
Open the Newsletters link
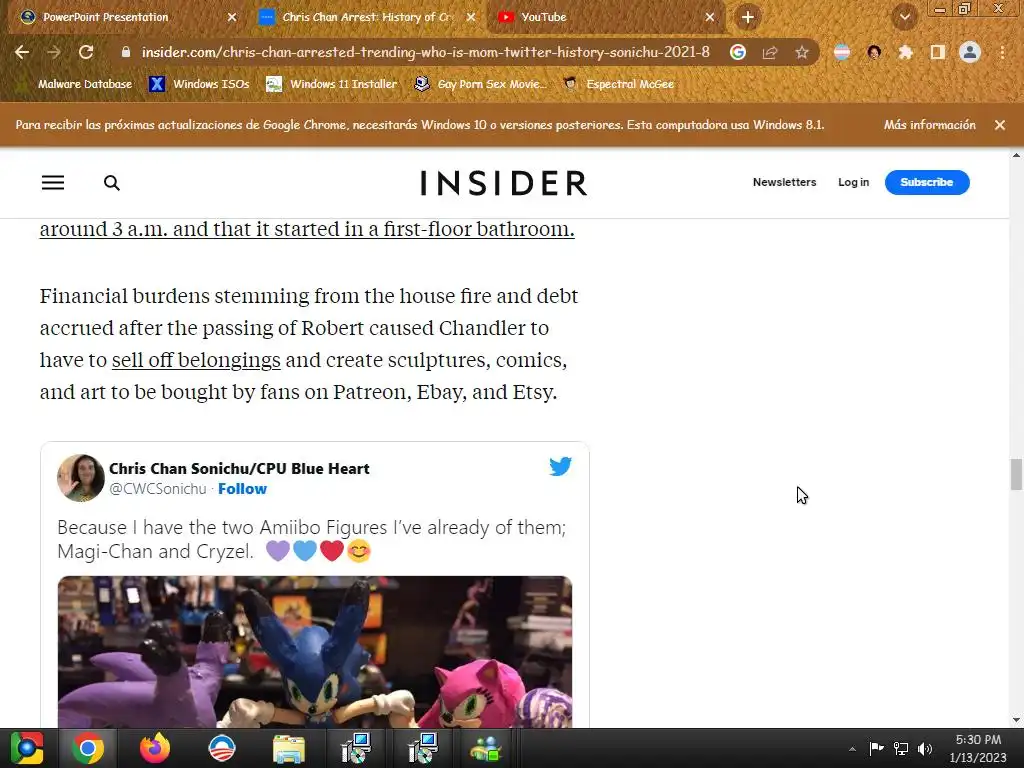(784, 182)
